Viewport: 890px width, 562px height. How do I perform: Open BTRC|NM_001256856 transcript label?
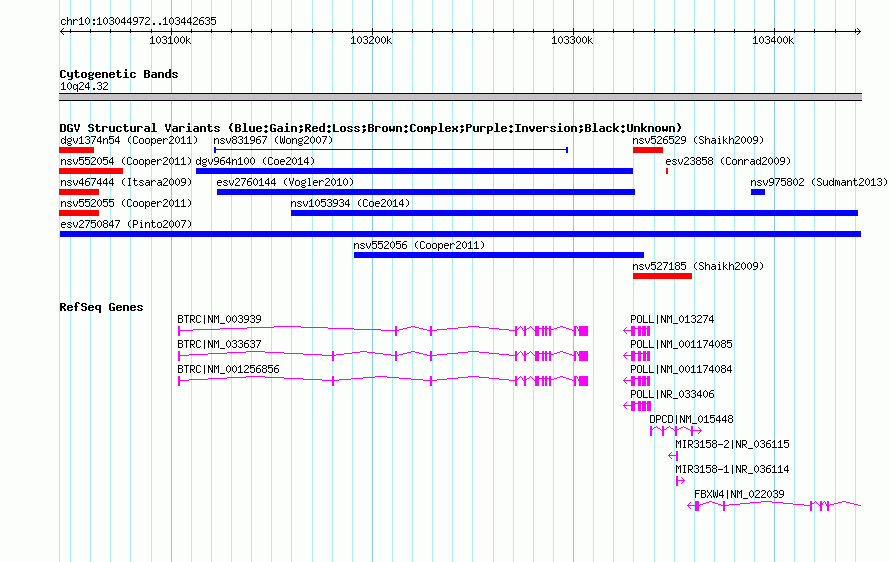228,369
